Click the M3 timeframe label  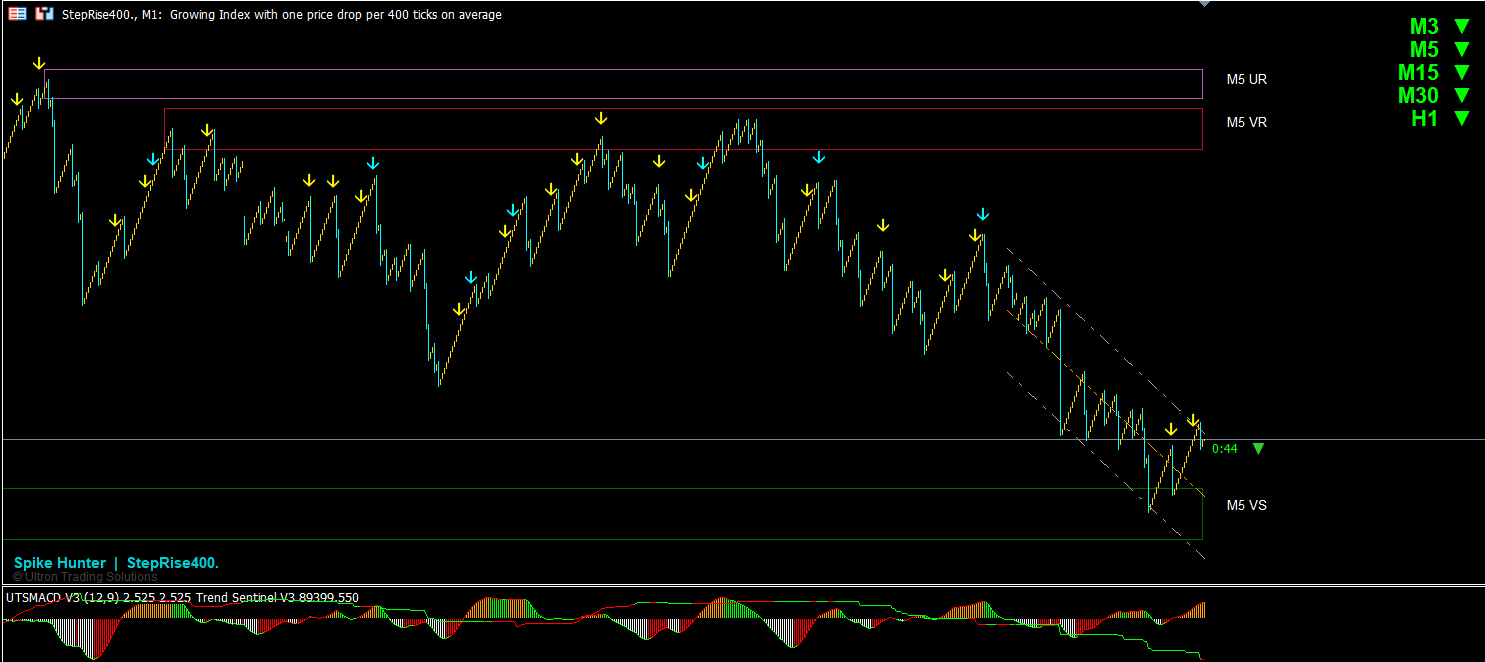pyautogui.click(x=1424, y=27)
